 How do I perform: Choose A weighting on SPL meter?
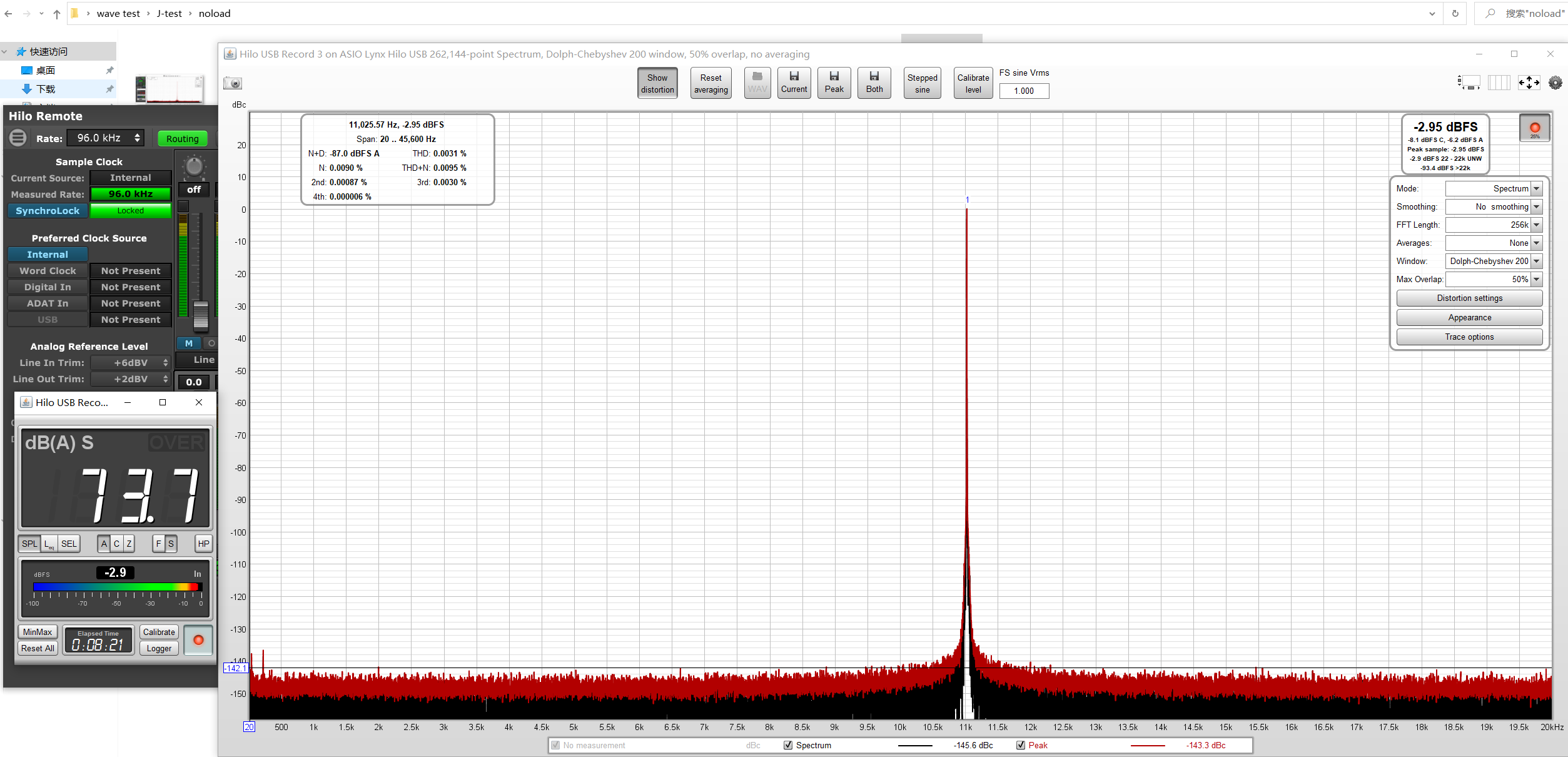tap(104, 544)
